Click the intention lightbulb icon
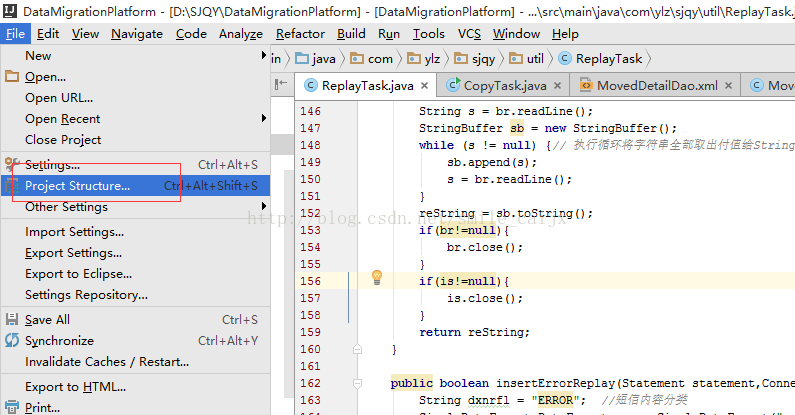The width and height of the screenshot is (795, 415). [377, 278]
